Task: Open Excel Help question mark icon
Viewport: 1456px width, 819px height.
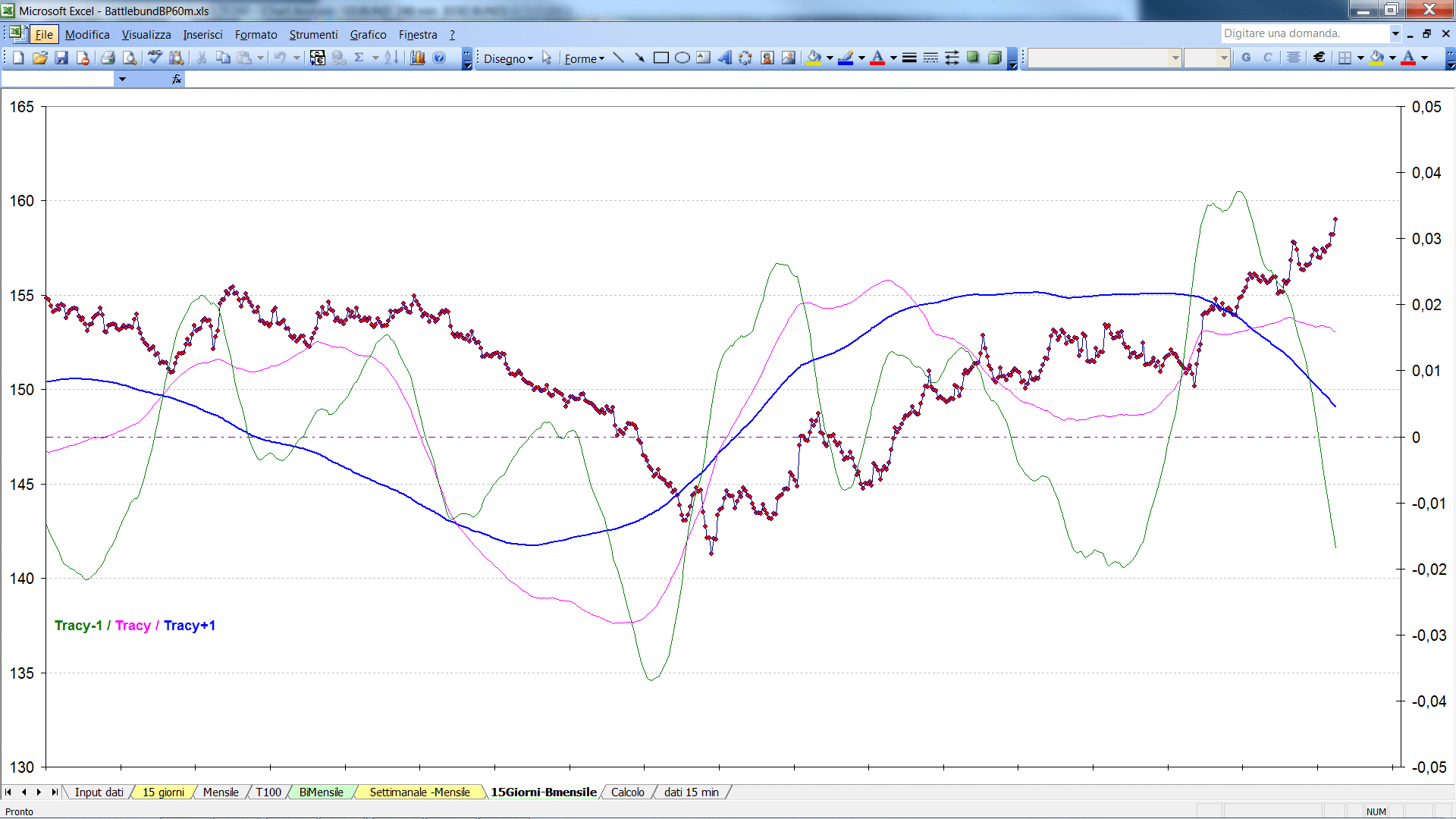Action: click(439, 58)
